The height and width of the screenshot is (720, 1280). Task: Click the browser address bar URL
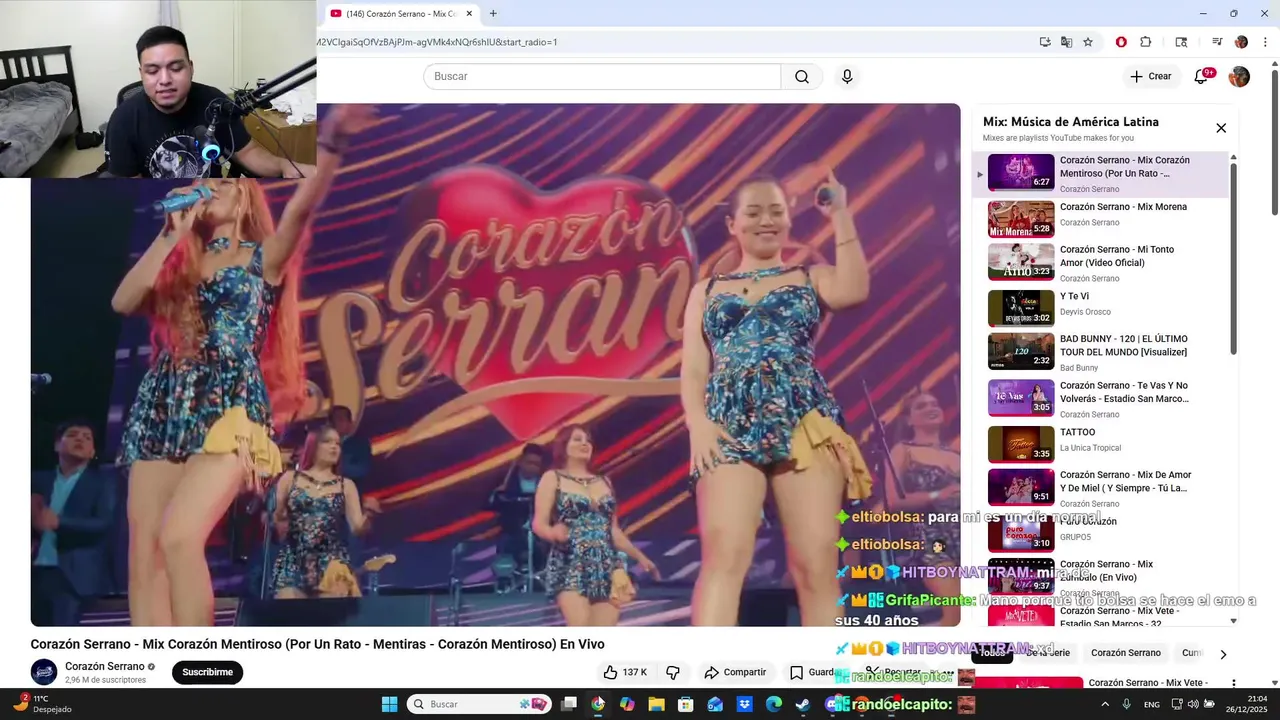click(437, 42)
